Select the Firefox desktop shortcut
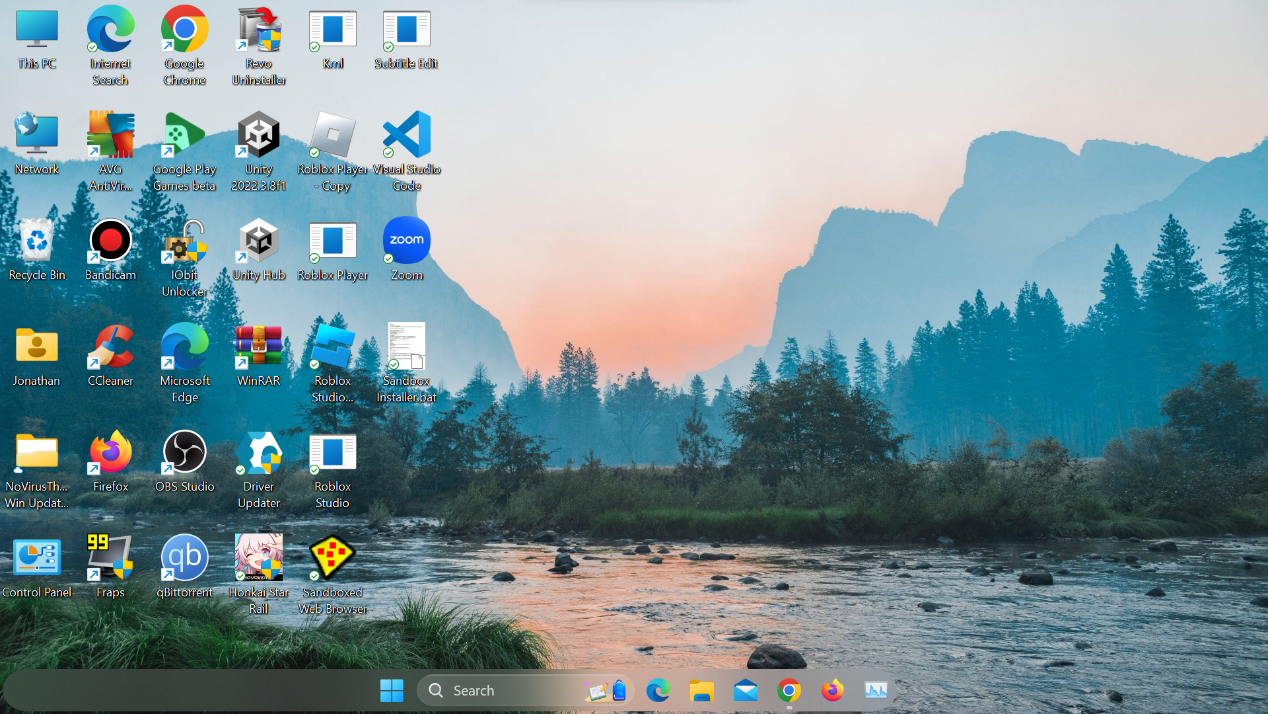 [x=111, y=462]
